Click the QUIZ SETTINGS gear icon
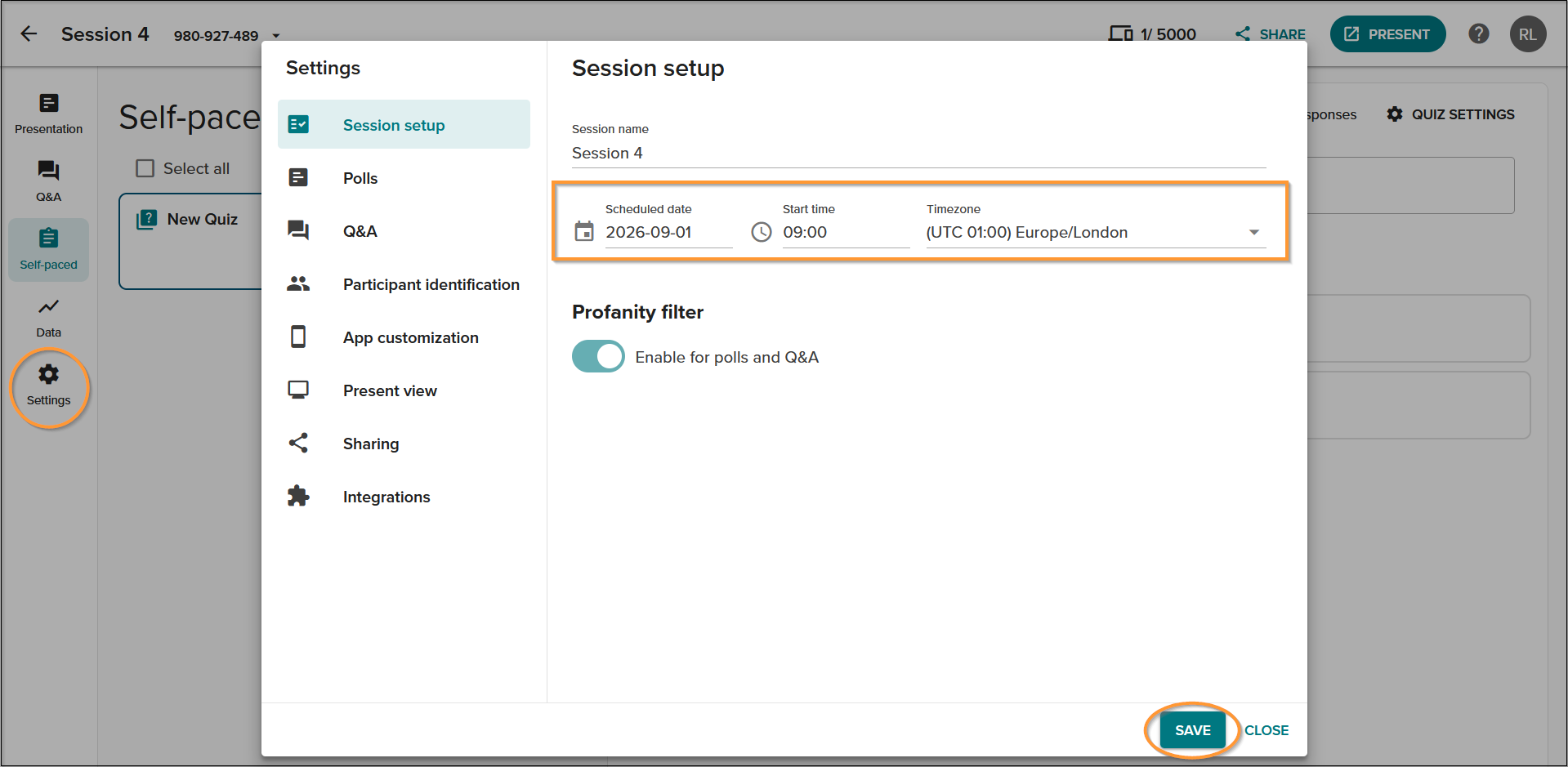This screenshot has width=1568, height=767. pos(1395,114)
